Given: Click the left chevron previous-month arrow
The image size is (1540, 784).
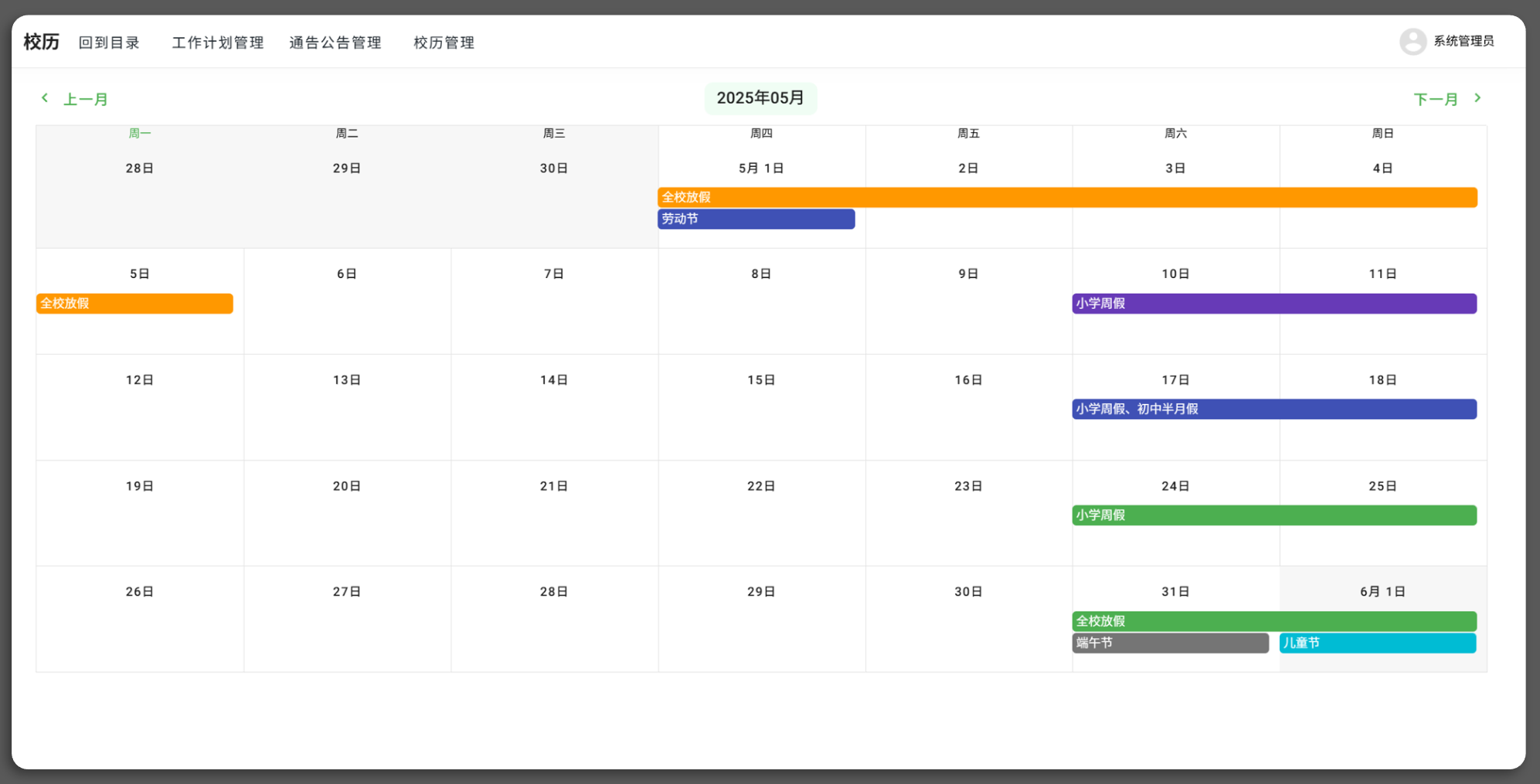Looking at the screenshot, I should pyautogui.click(x=45, y=98).
